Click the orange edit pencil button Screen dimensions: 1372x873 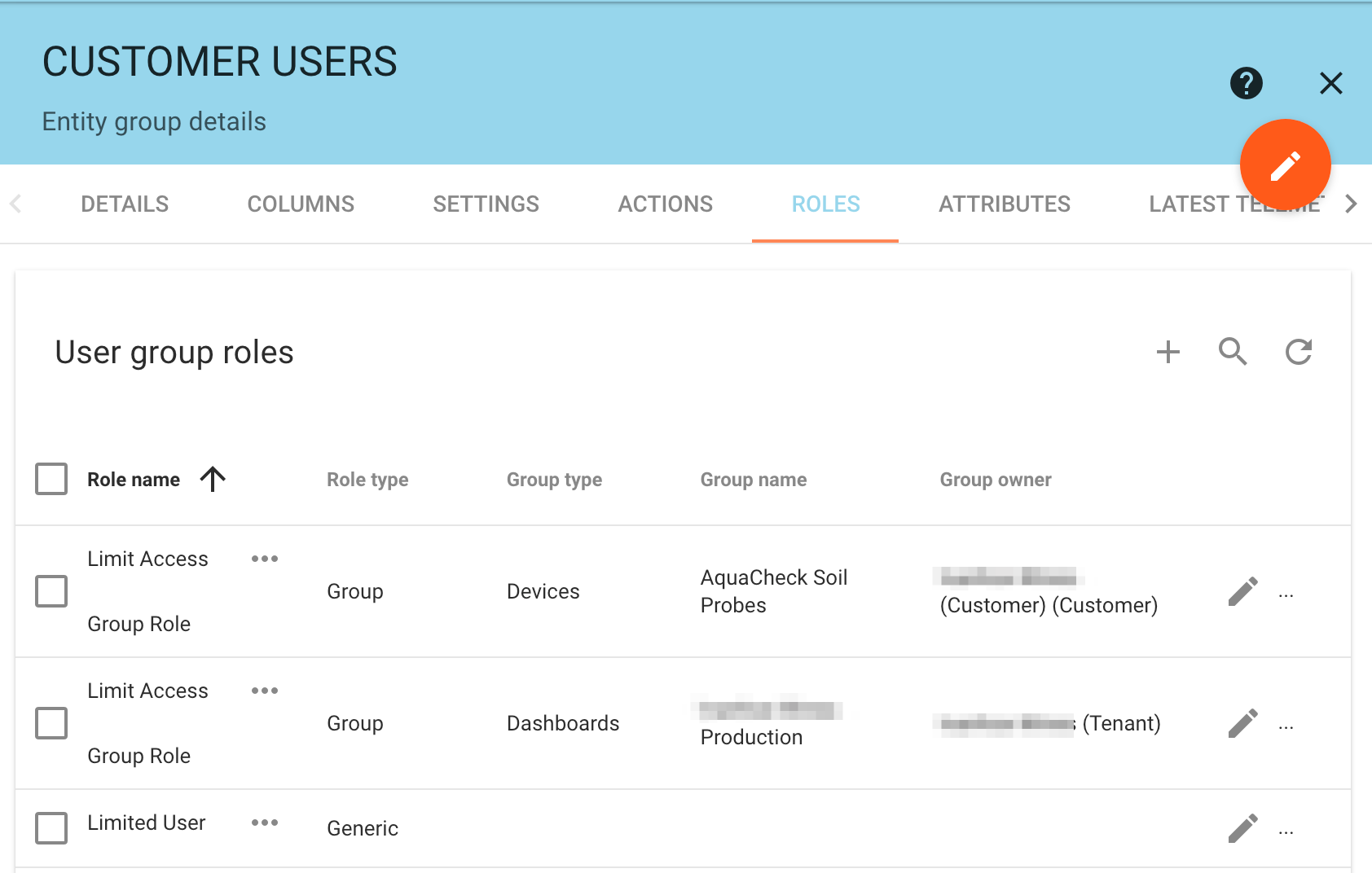point(1285,164)
